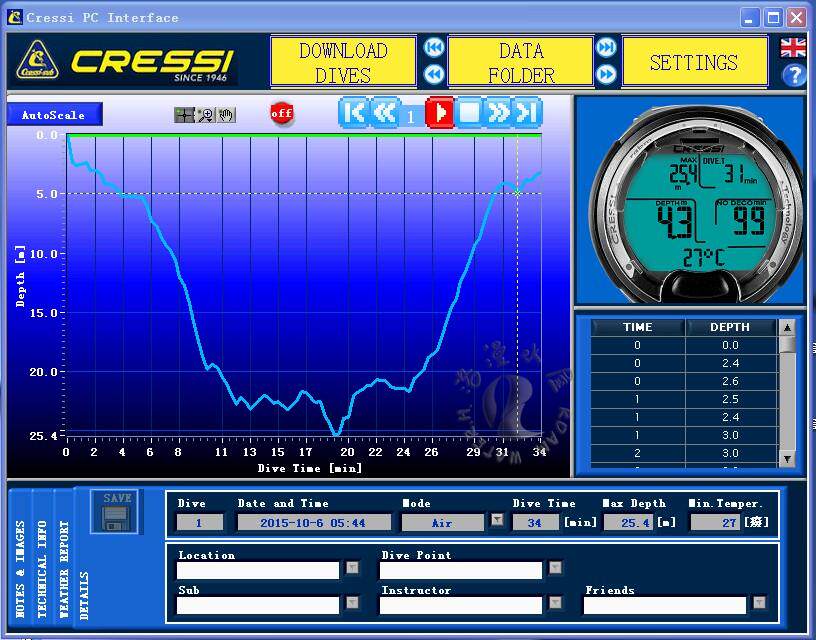Click the rewind icon left of DATA FOLDER

click(434, 74)
